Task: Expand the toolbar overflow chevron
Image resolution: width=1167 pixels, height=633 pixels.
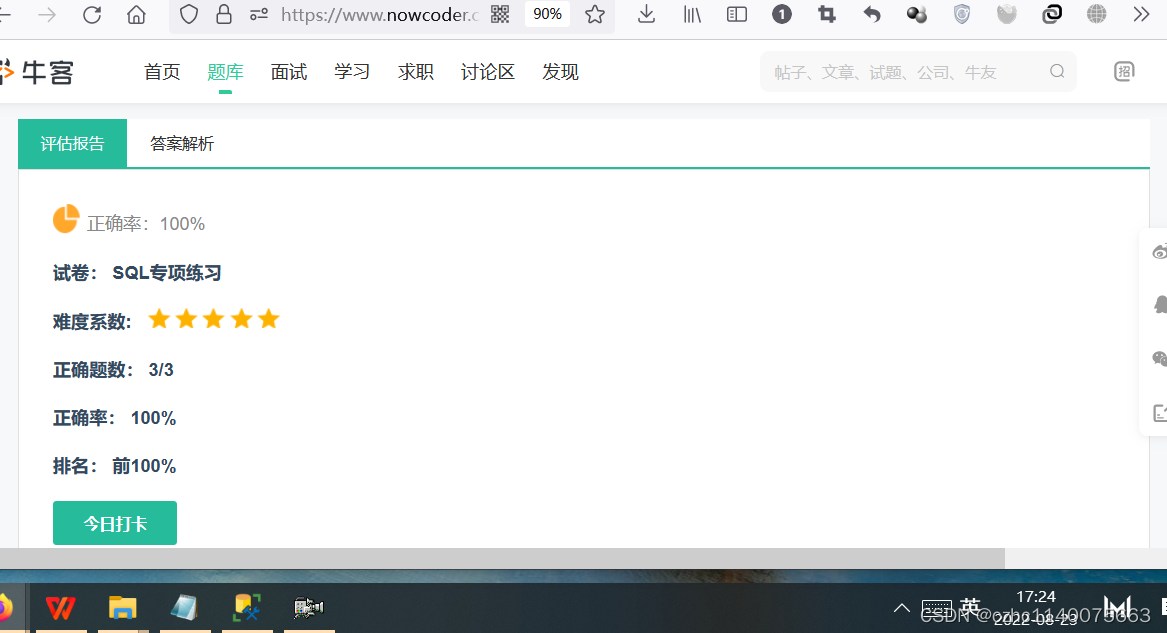Action: tap(1141, 15)
